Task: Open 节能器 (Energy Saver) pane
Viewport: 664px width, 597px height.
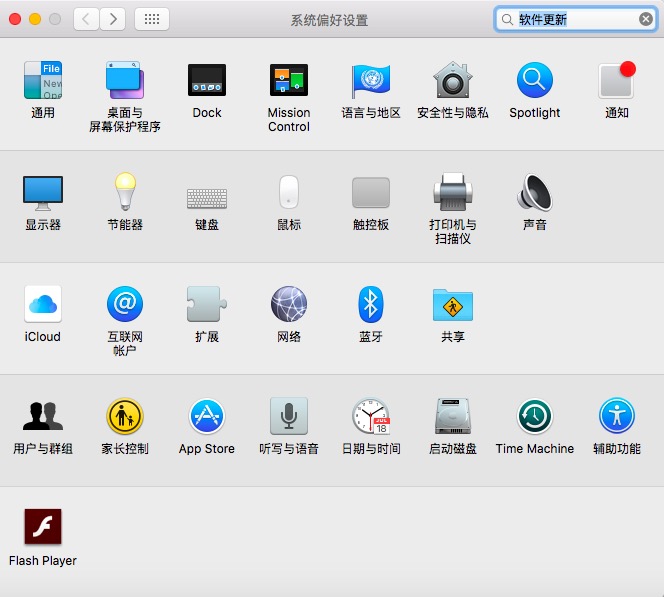Action: (x=125, y=193)
